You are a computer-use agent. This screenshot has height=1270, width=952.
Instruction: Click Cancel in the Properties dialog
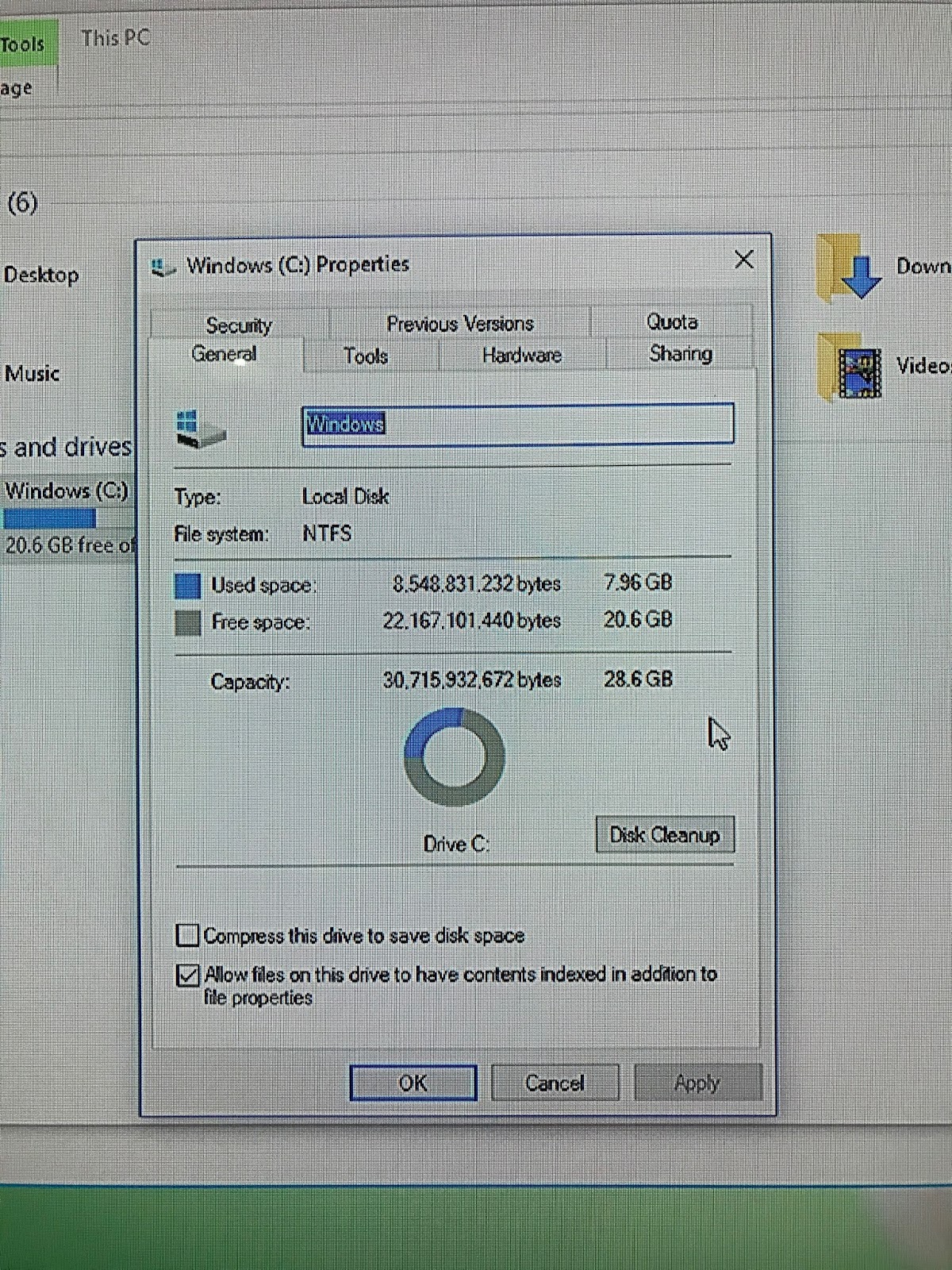555,1083
